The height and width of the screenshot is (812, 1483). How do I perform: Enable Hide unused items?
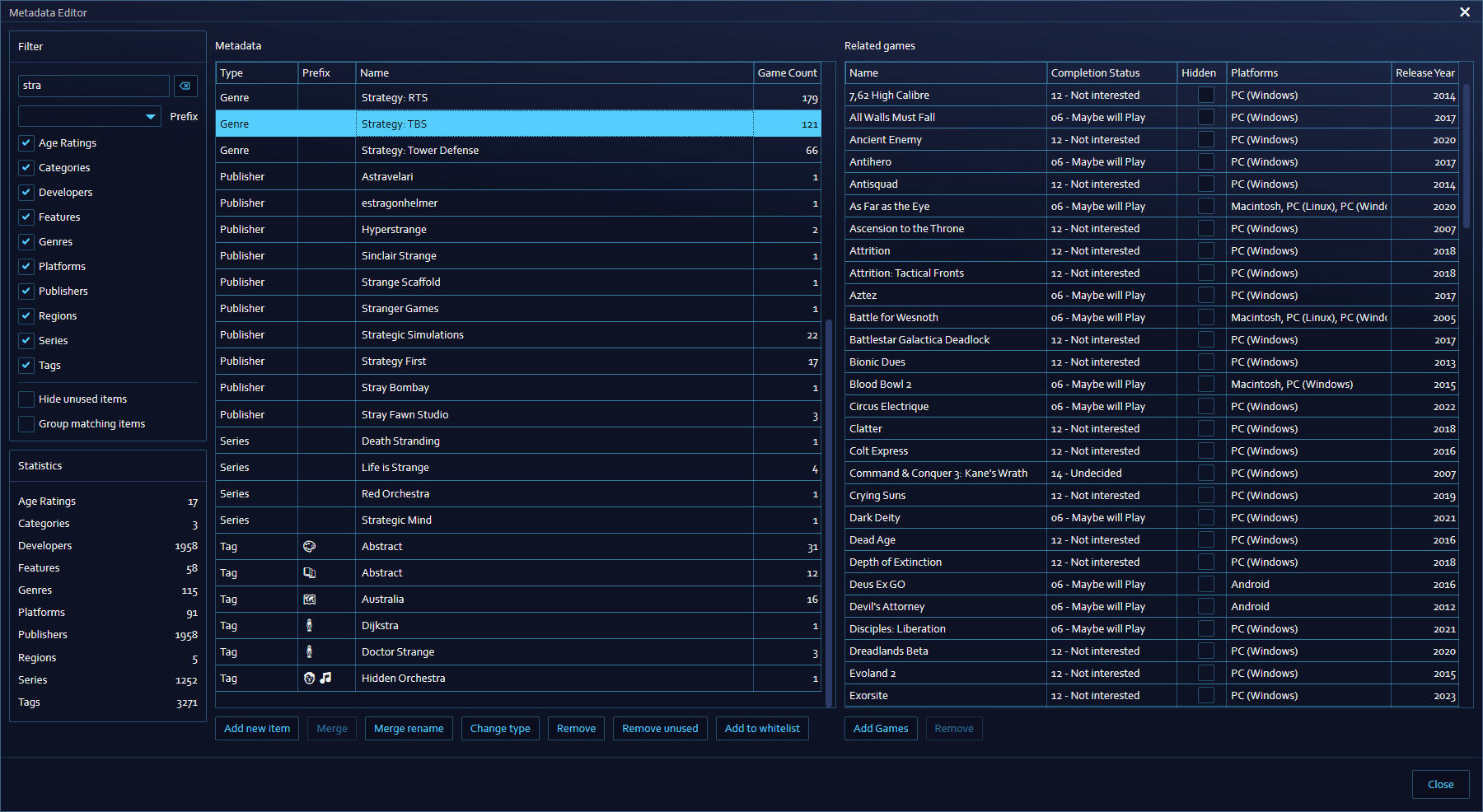pyautogui.click(x=26, y=399)
